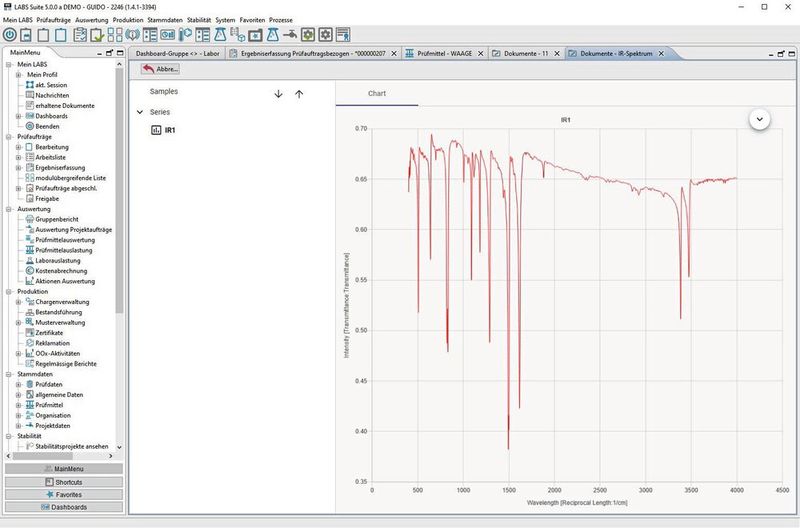This screenshot has height=528, width=800.
Task: Click the series chart icon beside IR1
Action: (156, 130)
